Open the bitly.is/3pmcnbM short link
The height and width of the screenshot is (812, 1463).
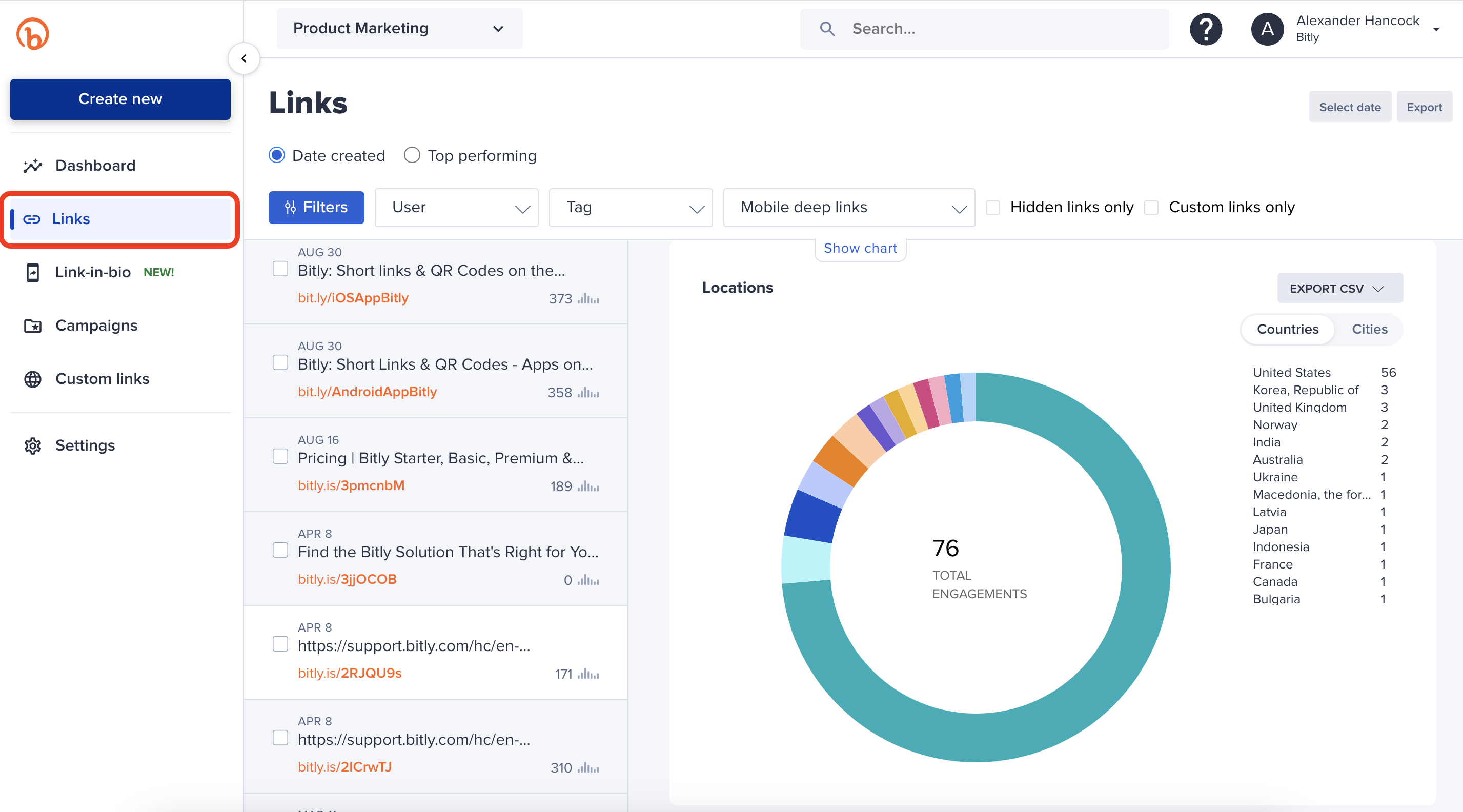point(351,485)
